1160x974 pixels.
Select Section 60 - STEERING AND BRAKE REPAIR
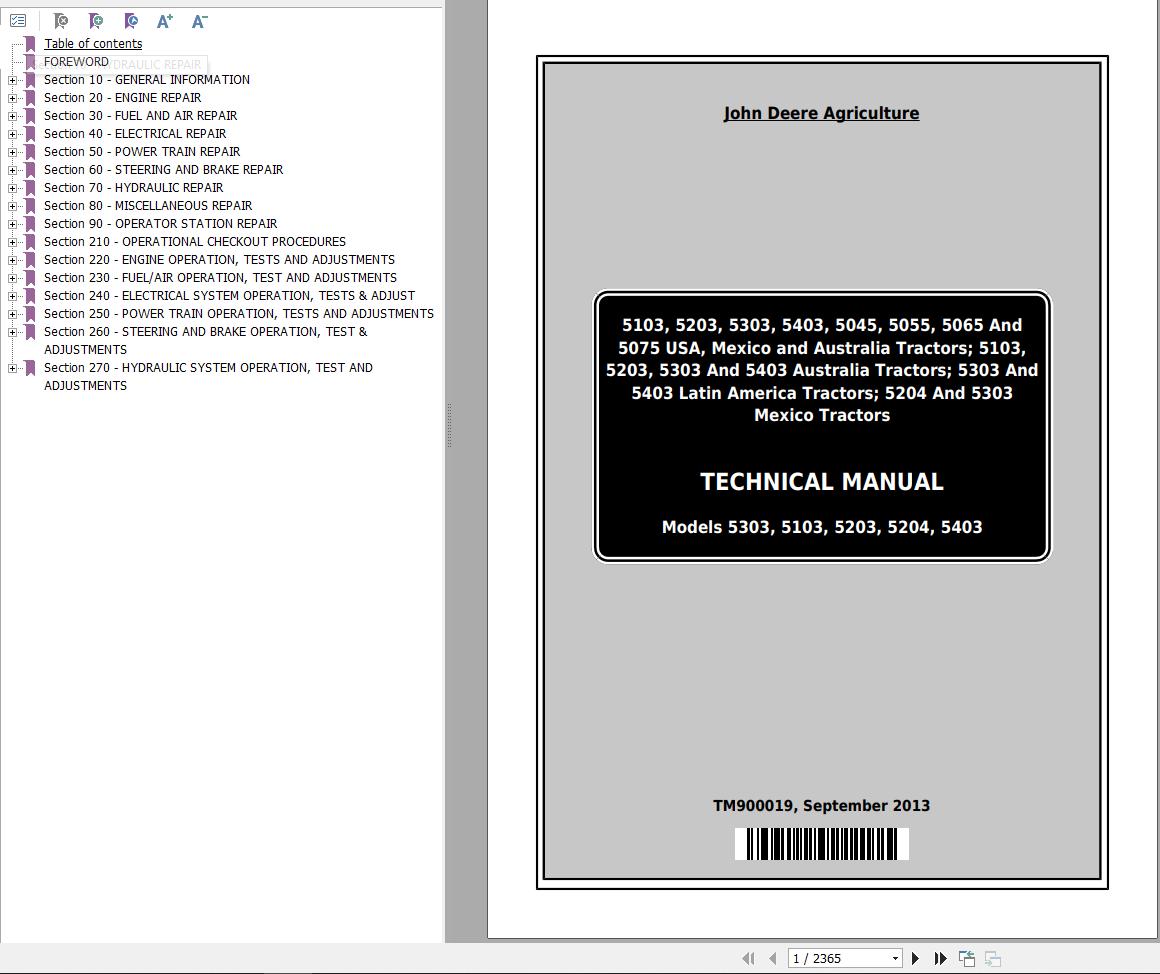click(x=163, y=170)
